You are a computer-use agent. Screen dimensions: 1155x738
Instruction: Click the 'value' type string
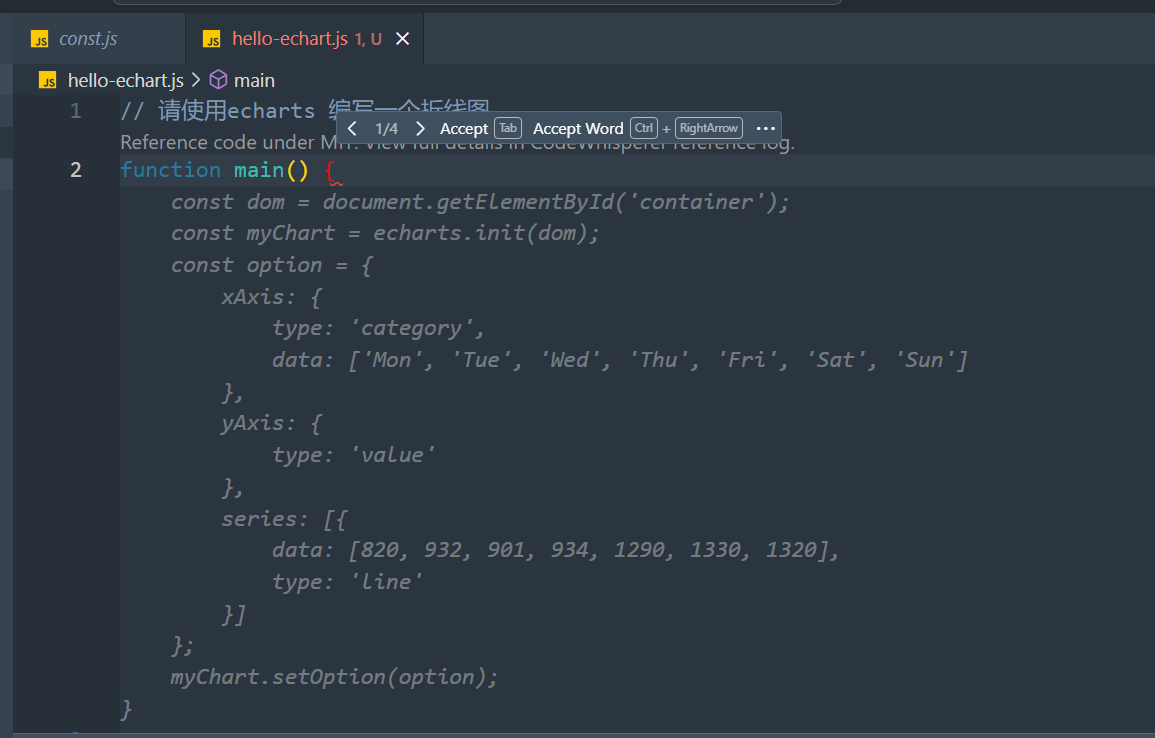coord(392,455)
